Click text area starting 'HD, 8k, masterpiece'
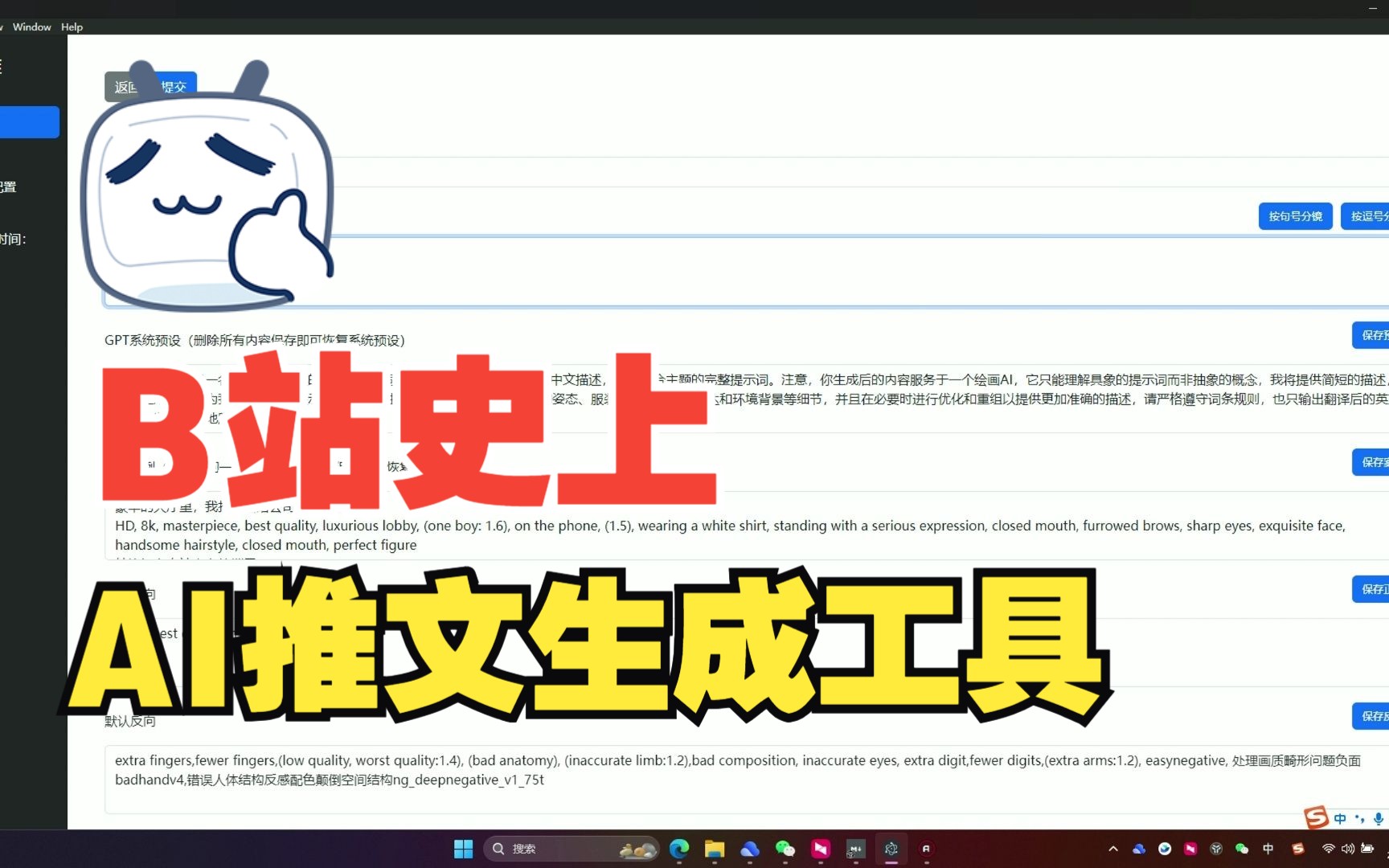This screenshot has width=1389, height=868. coord(746,526)
